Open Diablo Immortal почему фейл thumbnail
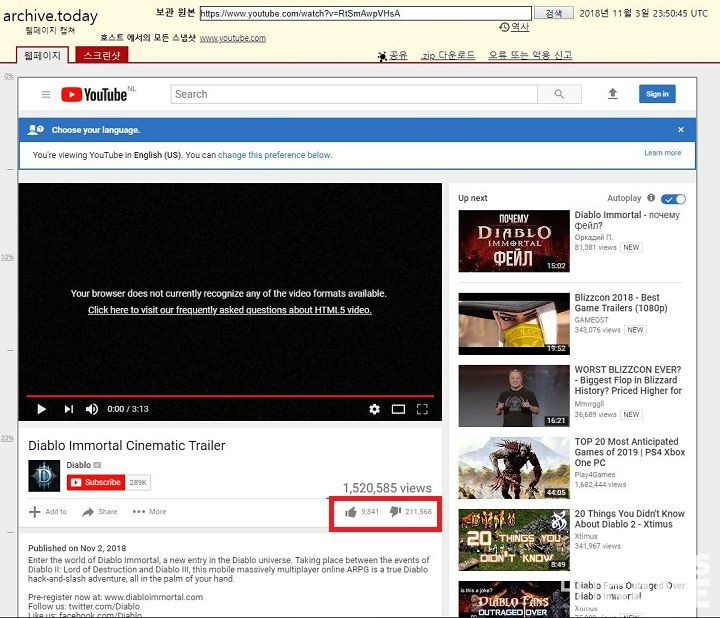720x618 pixels. (514, 241)
